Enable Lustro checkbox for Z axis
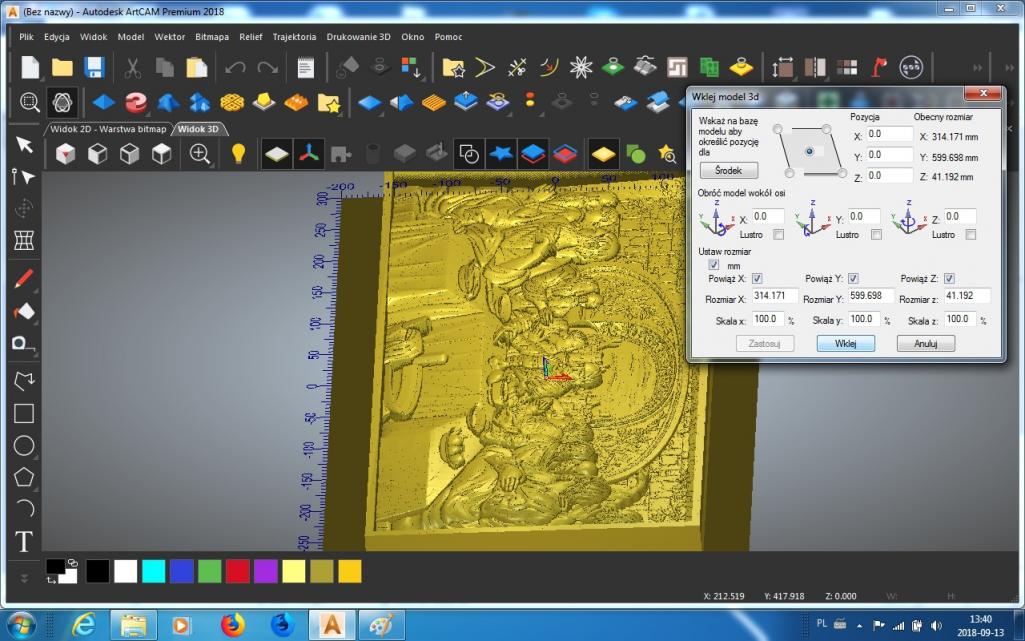 pos(971,235)
